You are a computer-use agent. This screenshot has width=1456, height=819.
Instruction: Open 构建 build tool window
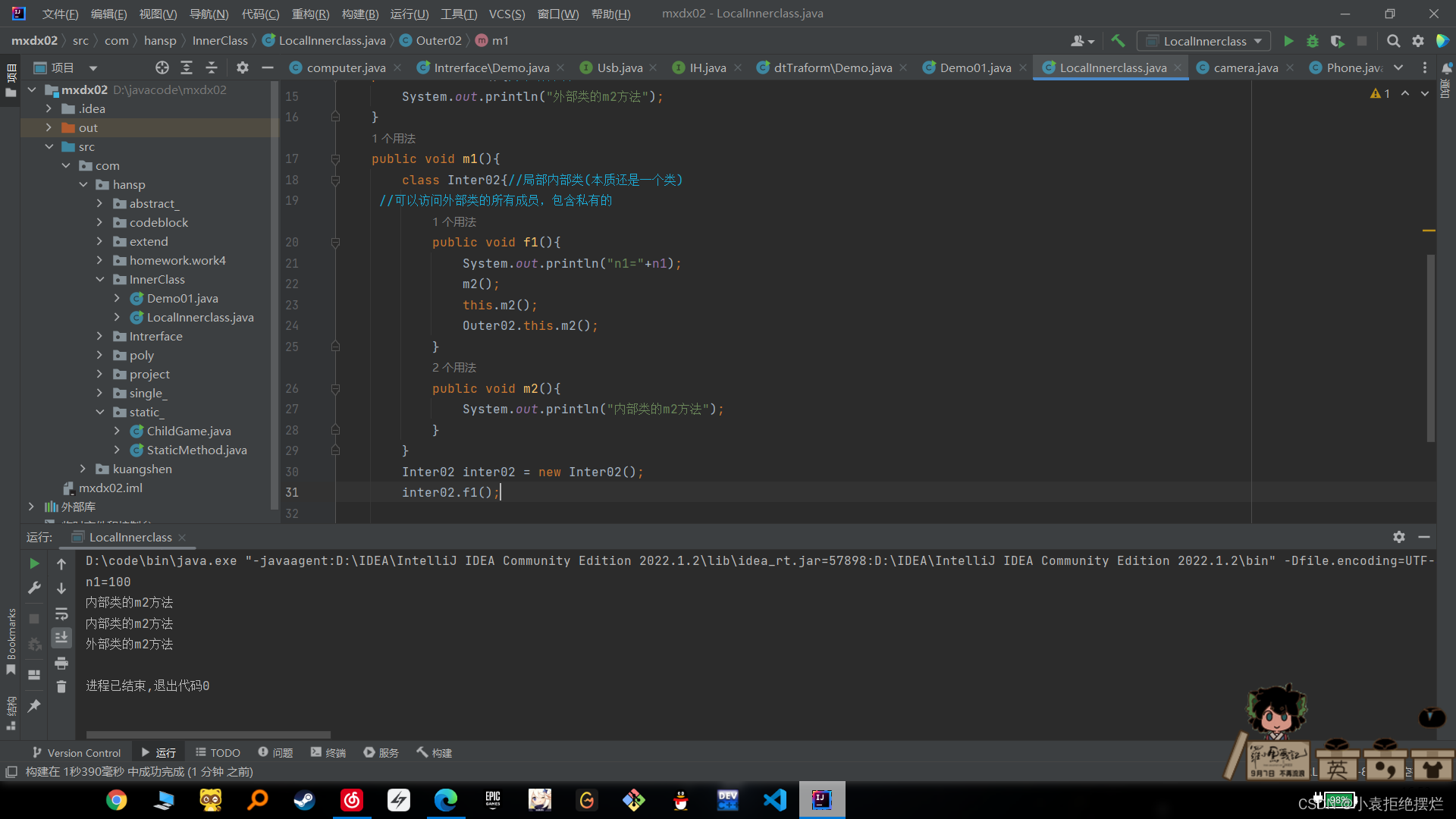point(435,752)
